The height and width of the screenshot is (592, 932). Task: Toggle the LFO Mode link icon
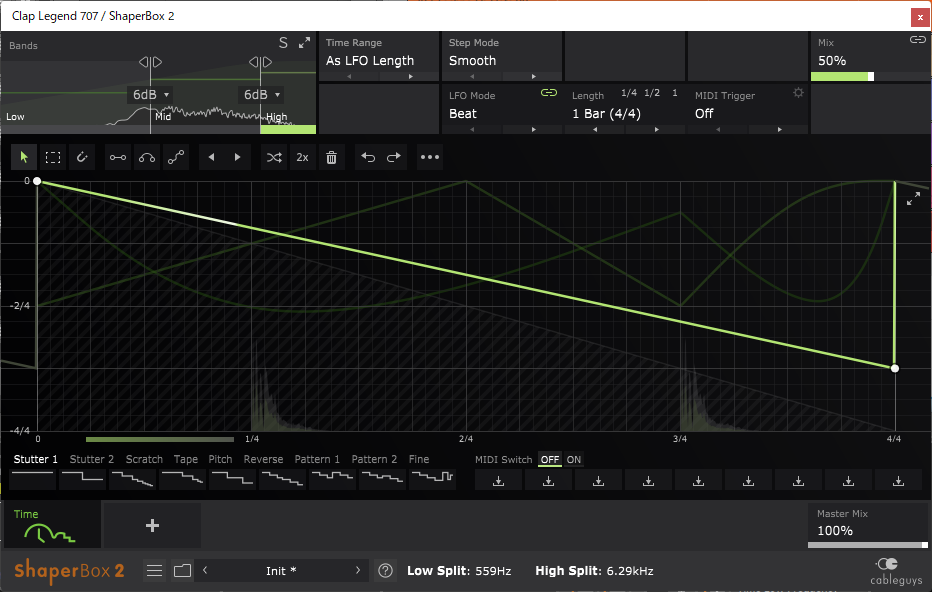[549, 93]
